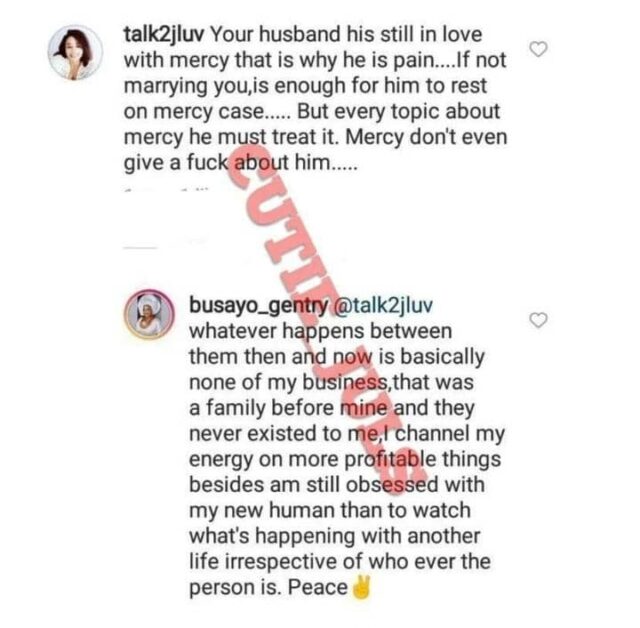
Task: Open the talk2jluv username above the first comment
Action: click(x=163, y=36)
